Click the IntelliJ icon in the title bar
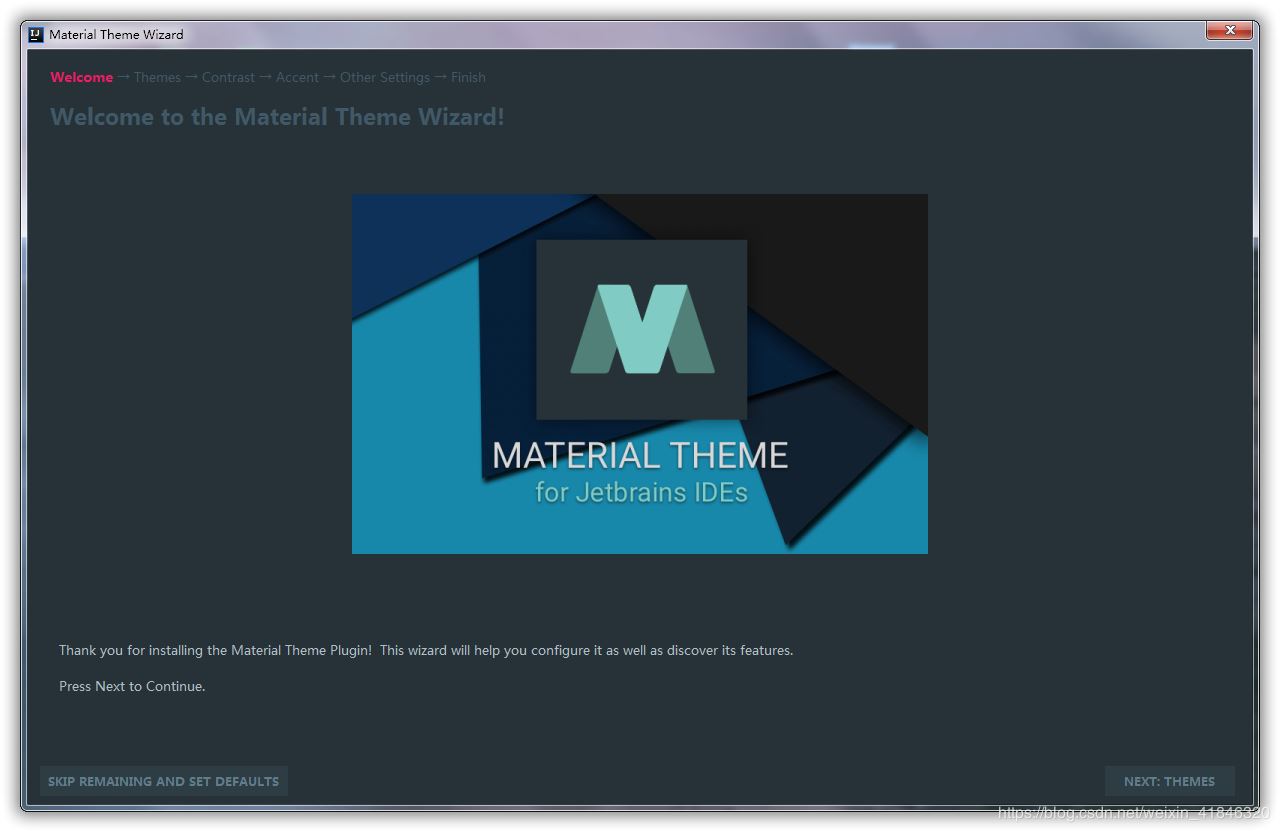This screenshot has width=1280, height=832. [x=36, y=34]
